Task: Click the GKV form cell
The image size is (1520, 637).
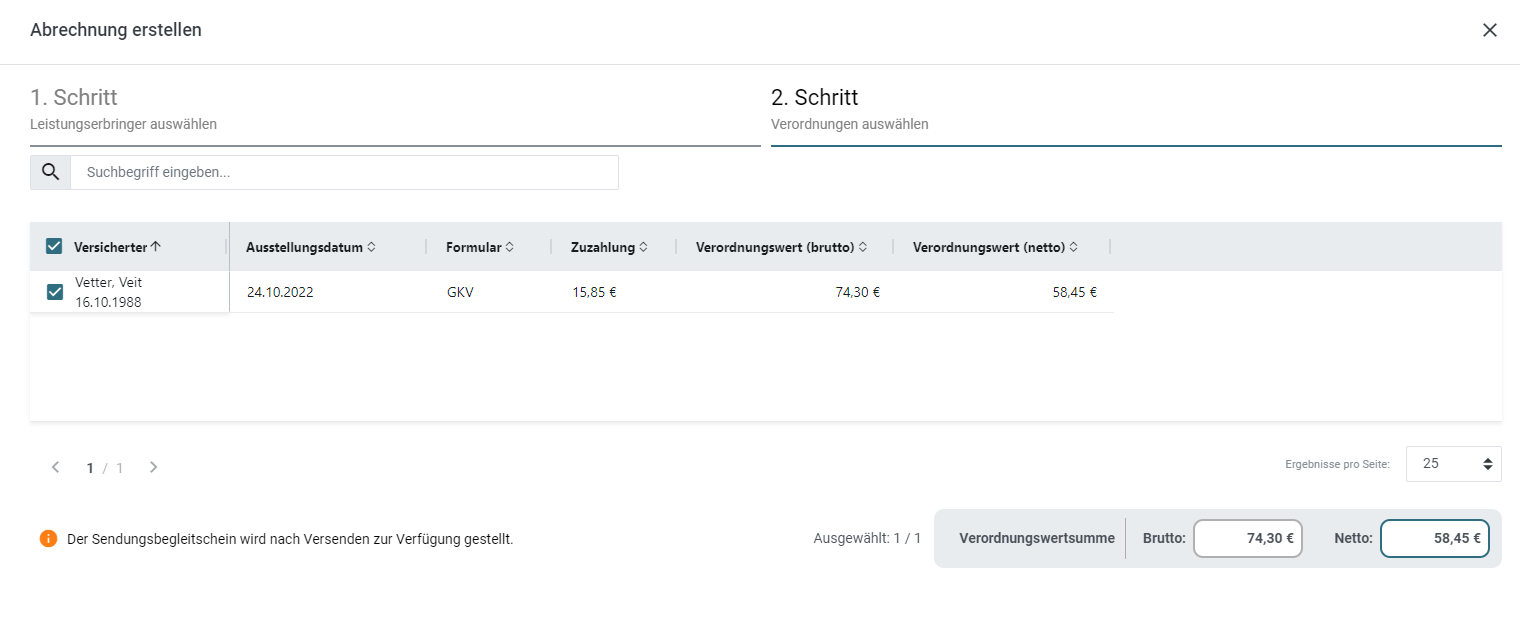Action: pos(460,293)
